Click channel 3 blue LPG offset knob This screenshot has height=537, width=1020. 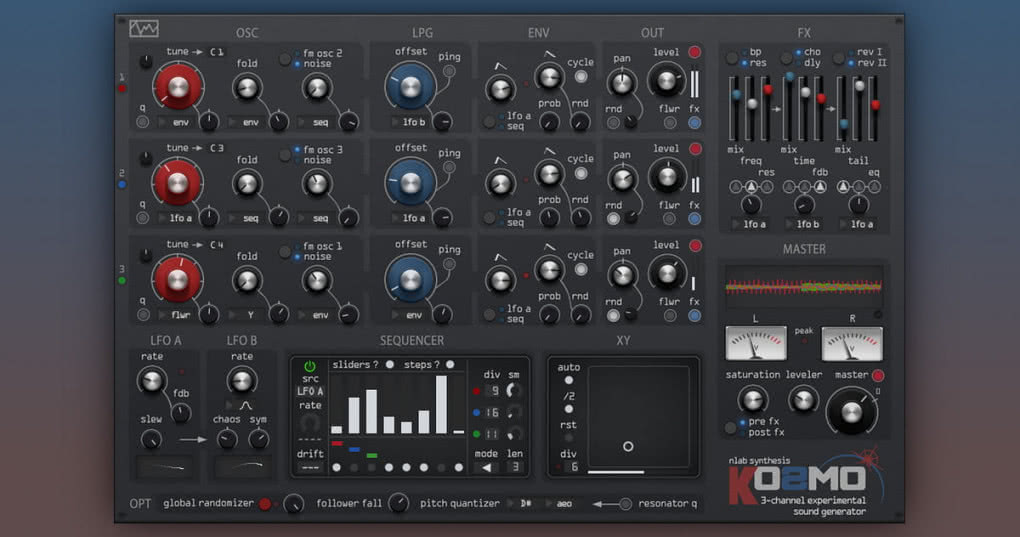(x=410, y=280)
